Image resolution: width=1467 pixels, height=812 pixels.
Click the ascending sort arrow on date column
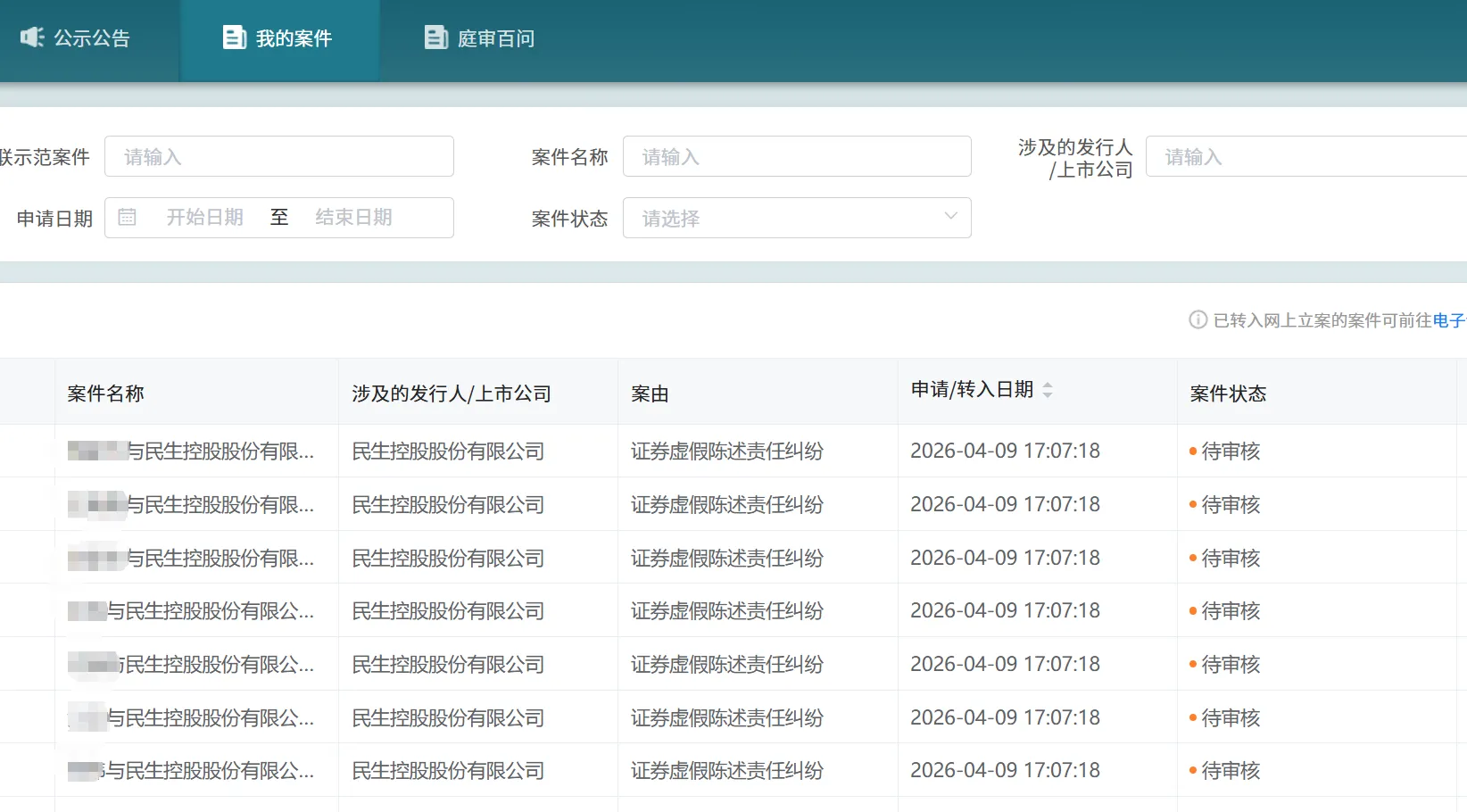1048,384
